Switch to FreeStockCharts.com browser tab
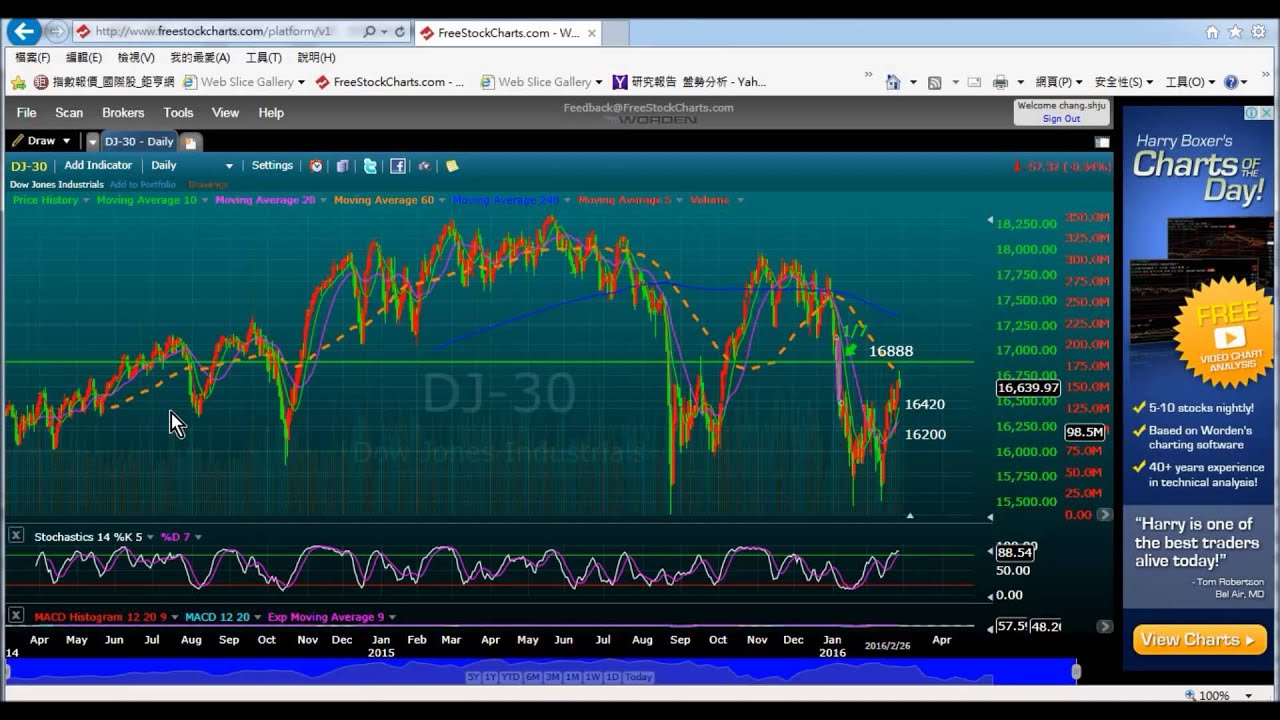 [508, 33]
